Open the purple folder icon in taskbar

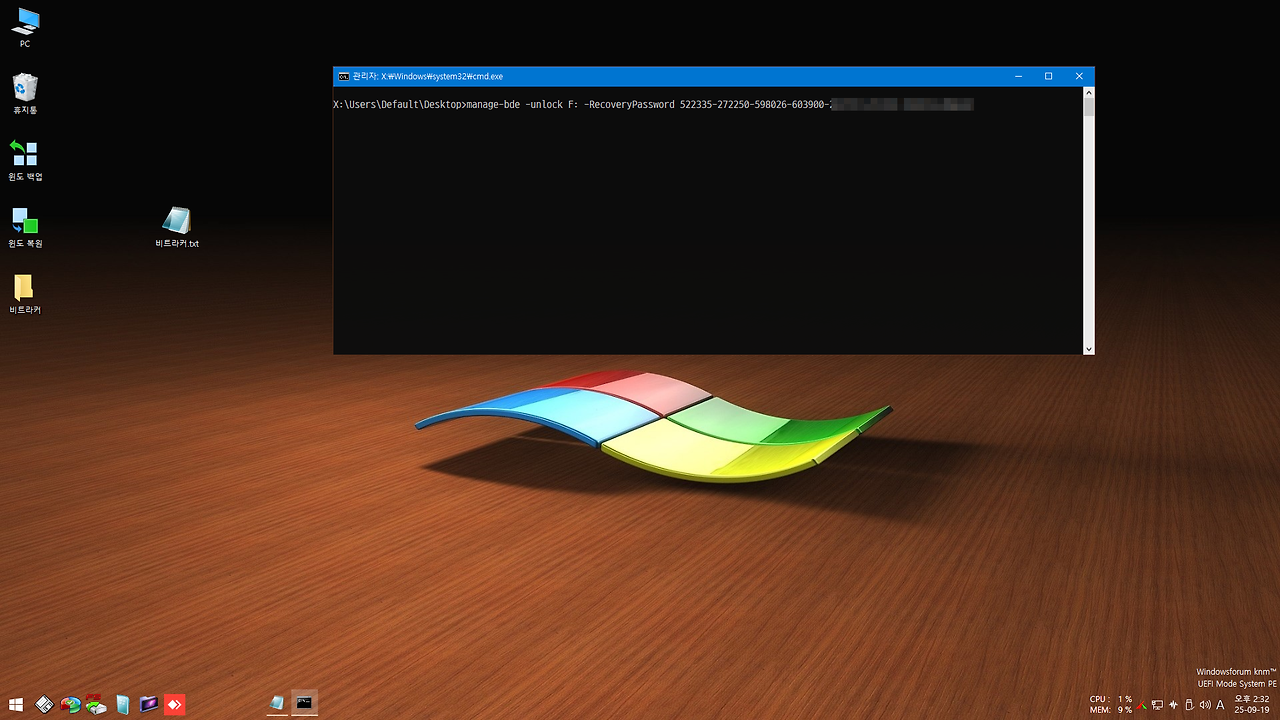click(x=149, y=704)
